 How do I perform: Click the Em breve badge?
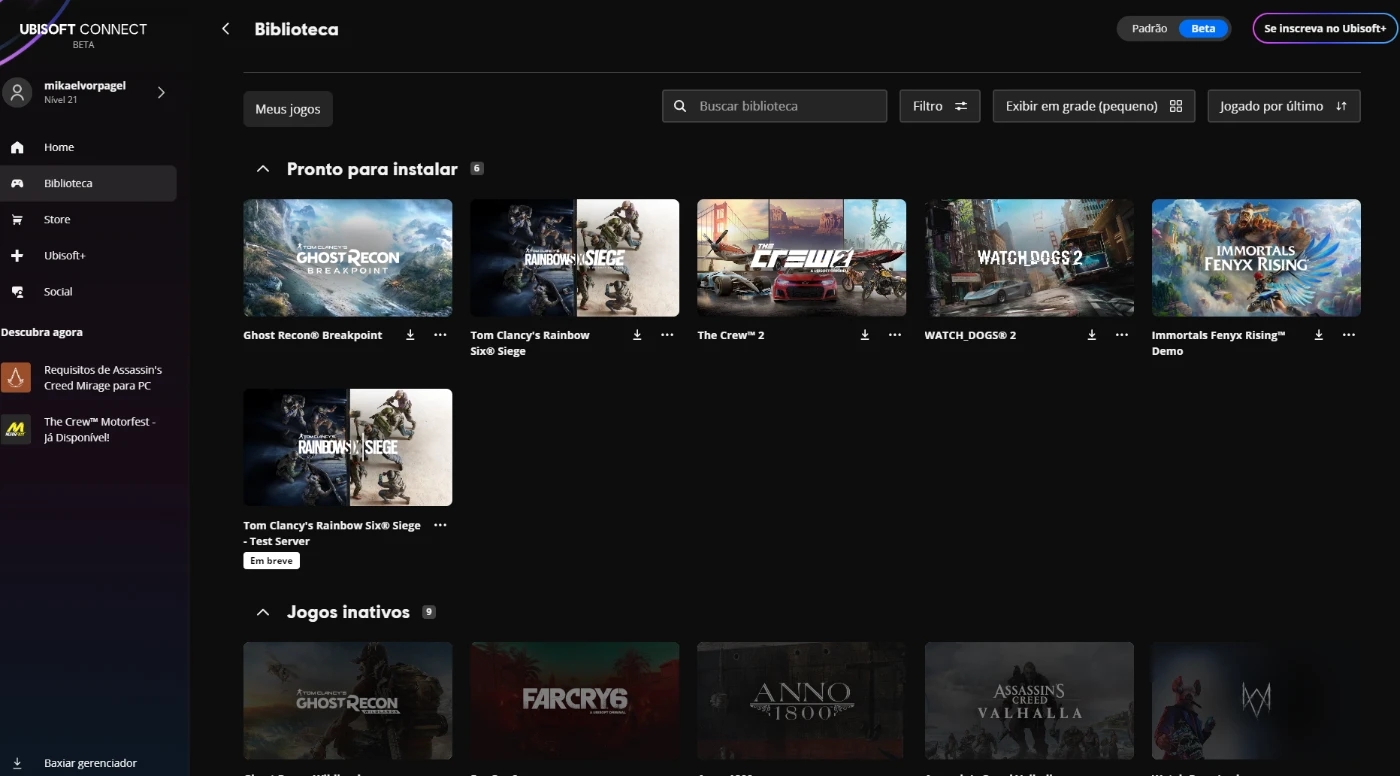[x=271, y=561]
